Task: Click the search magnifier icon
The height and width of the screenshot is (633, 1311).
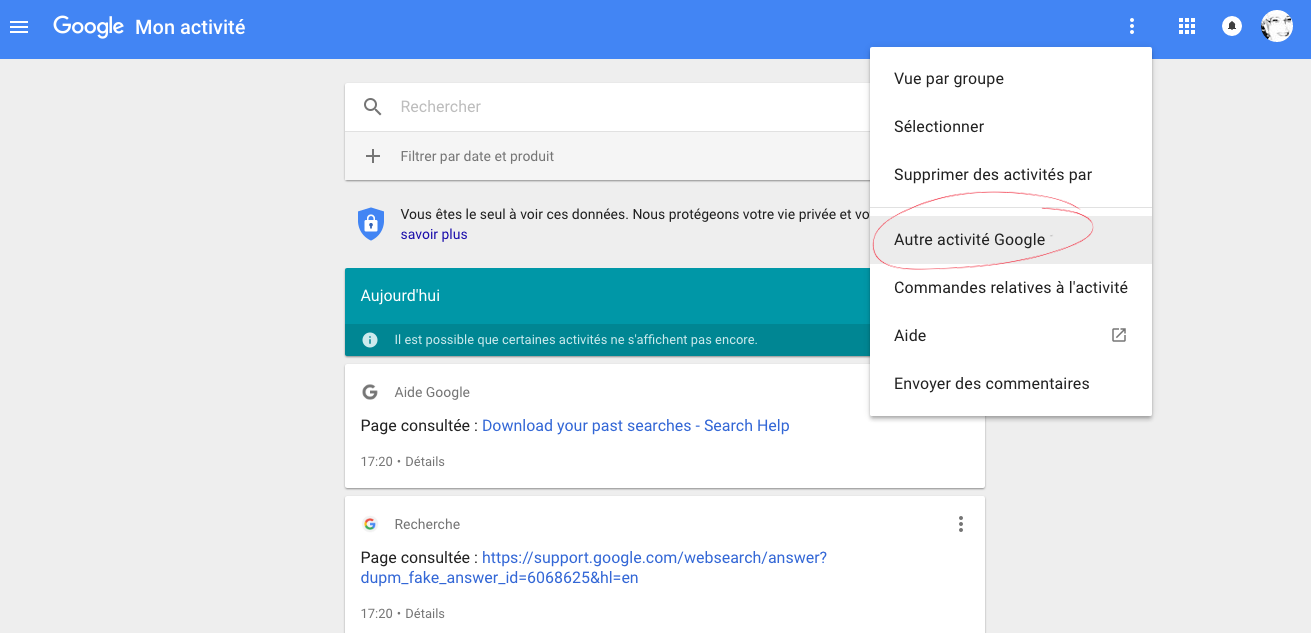Action: tap(373, 107)
